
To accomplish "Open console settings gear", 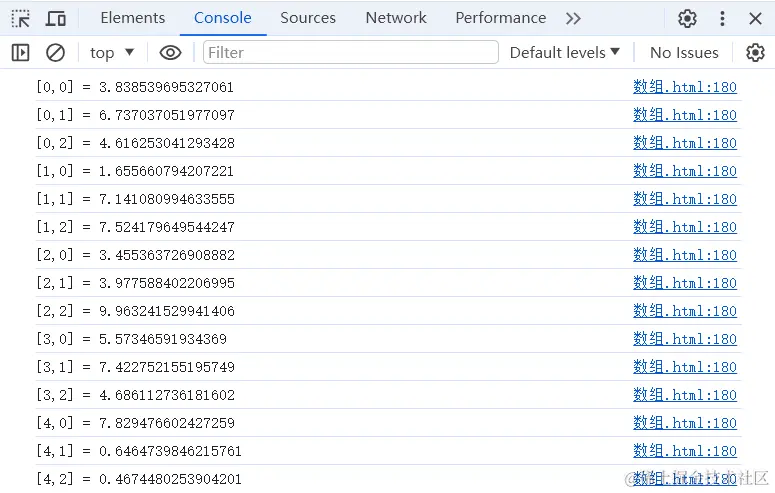I will click(755, 52).
